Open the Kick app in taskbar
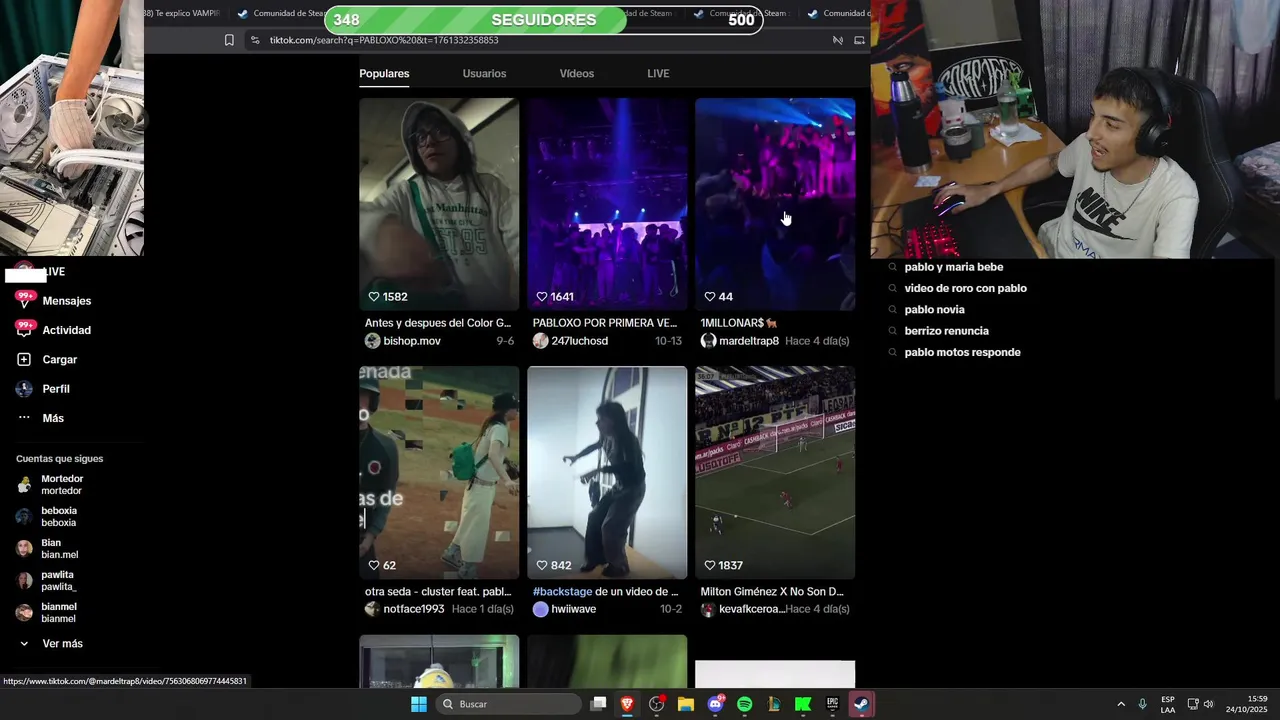This screenshot has height=720, width=1280. click(x=803, y=704)
